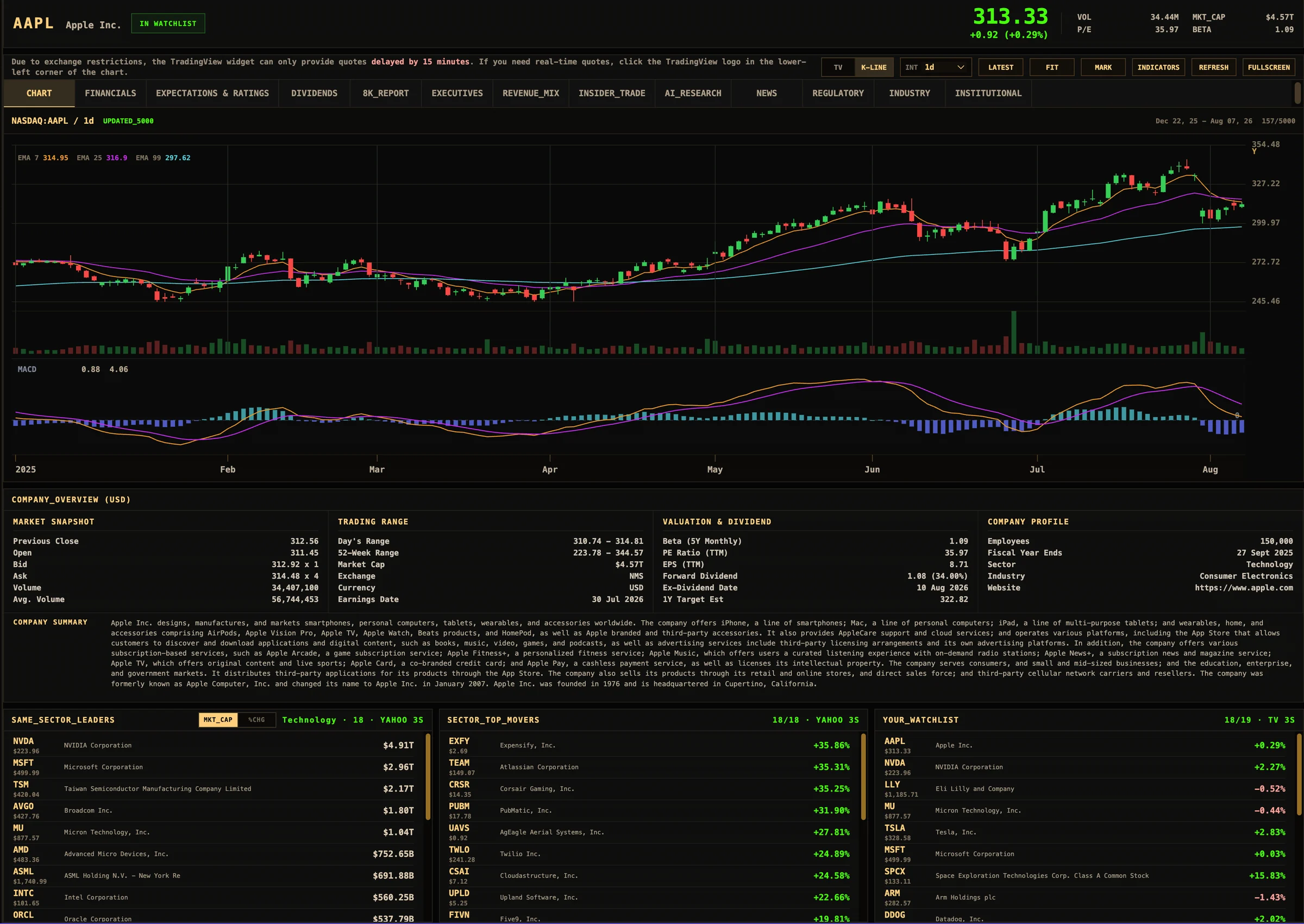The width and height of the screenshot is (1304, 924).
Task: Open Microsoft Corporation in Your Watchlist
Action: click(1086, 854)
